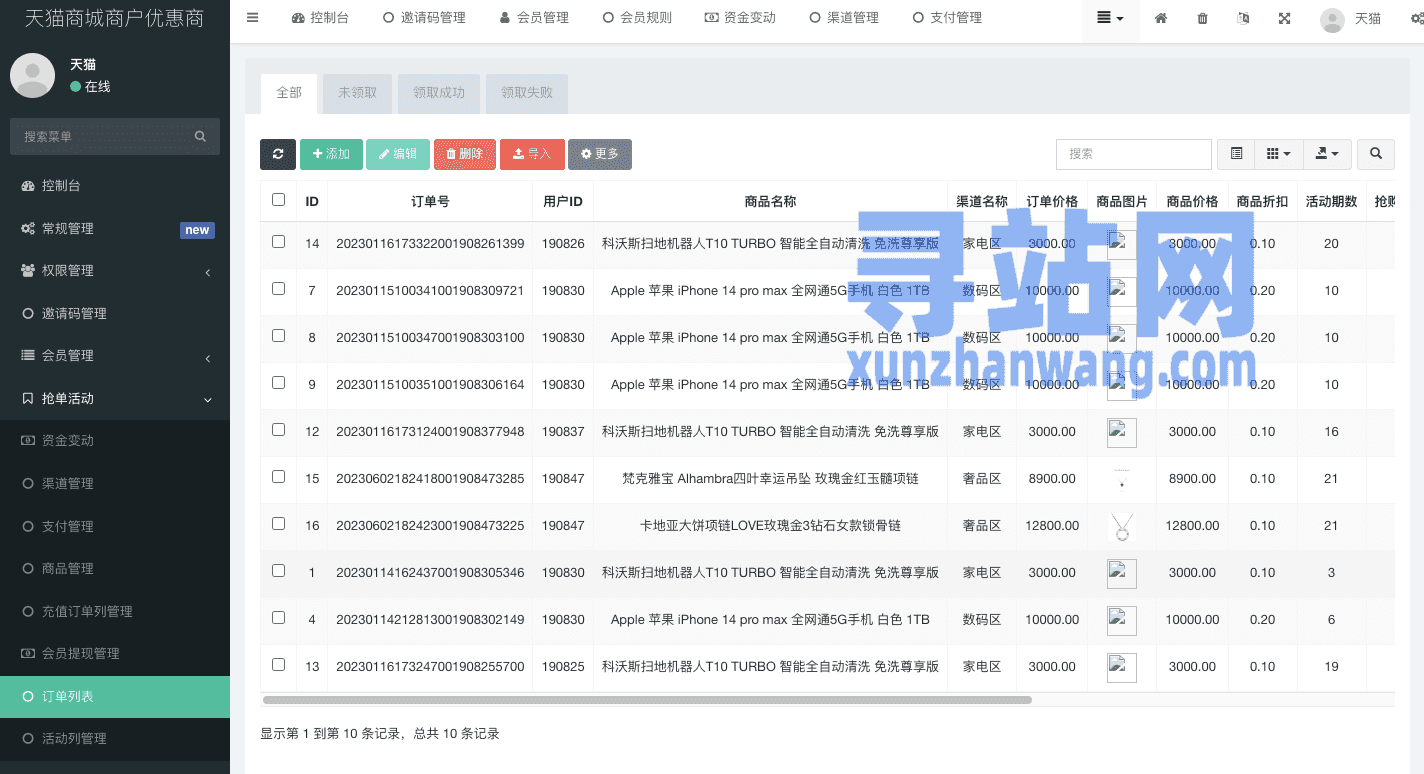Click the 搜索 input field above table

pyautogui.click(x=1133, y=154)
